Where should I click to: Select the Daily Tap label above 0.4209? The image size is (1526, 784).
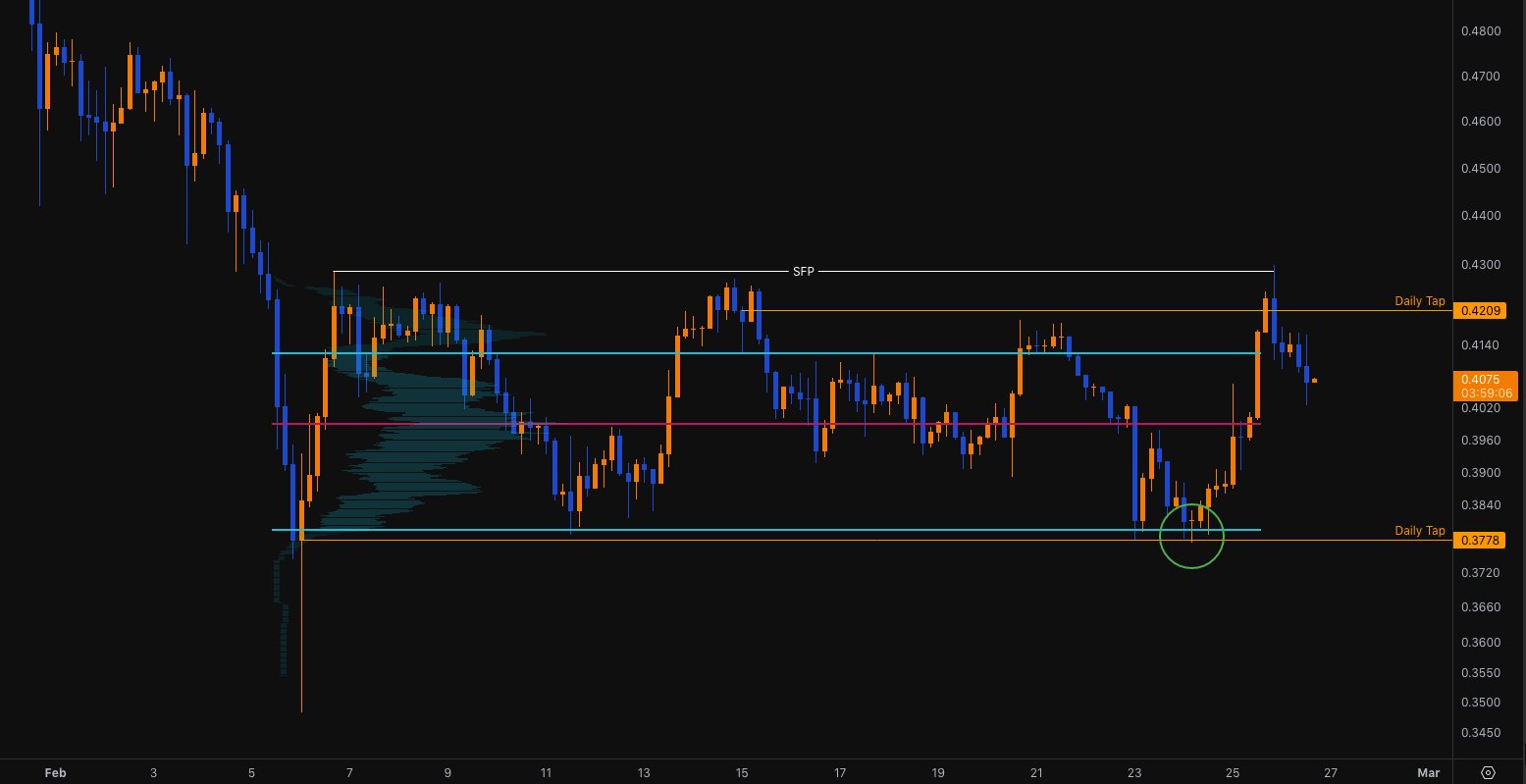[x=1420, y=301]
